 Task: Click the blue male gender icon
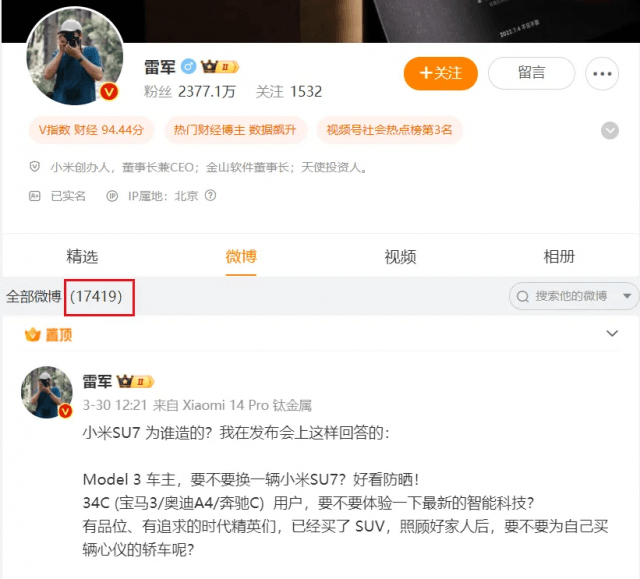pos(189,66)
